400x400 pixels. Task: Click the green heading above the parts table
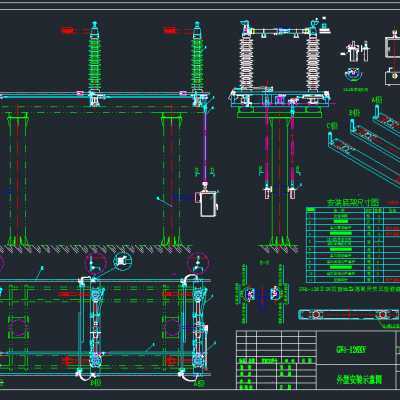[x=353, y=202]
